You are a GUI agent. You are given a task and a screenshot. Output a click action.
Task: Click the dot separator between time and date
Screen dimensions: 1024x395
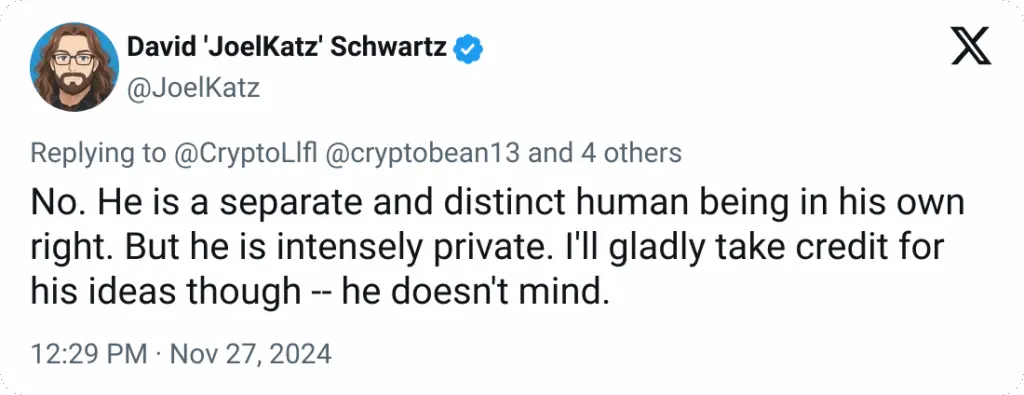point(159,356)
